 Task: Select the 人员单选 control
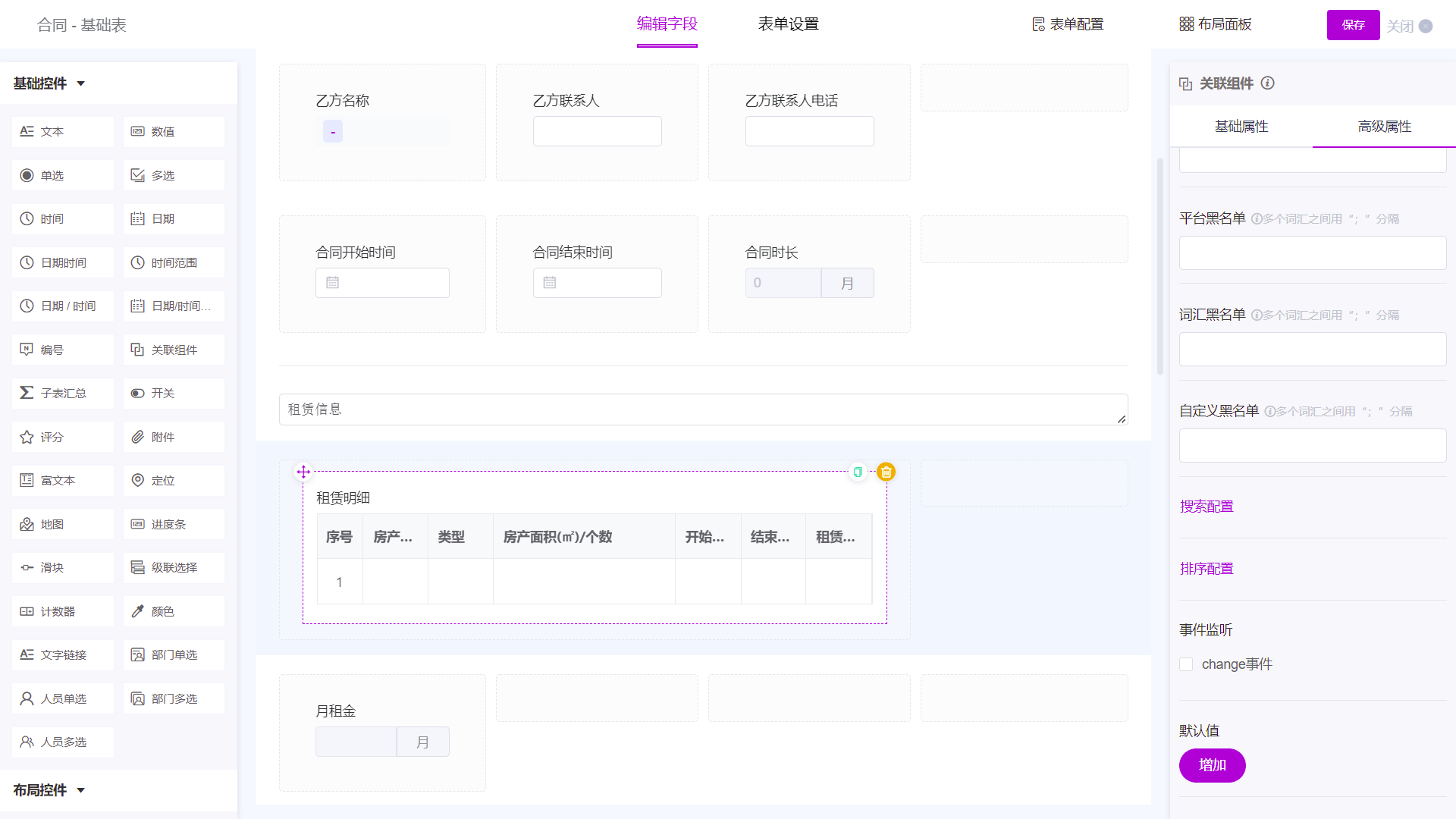pyautogui.click(x=63, y=698)
